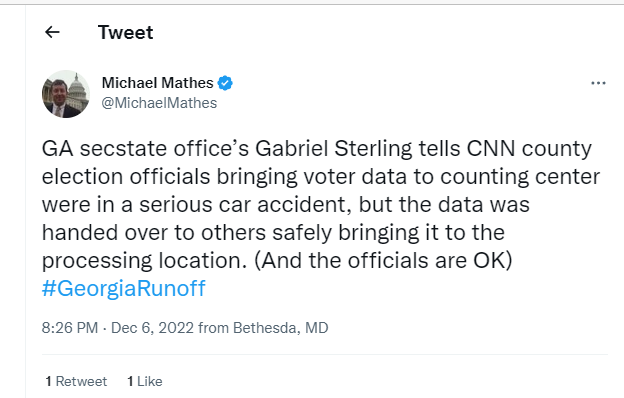View who retweeted via 1 Retweet
The width and height of the screenshot is (624, 398).
click(76, 381)
